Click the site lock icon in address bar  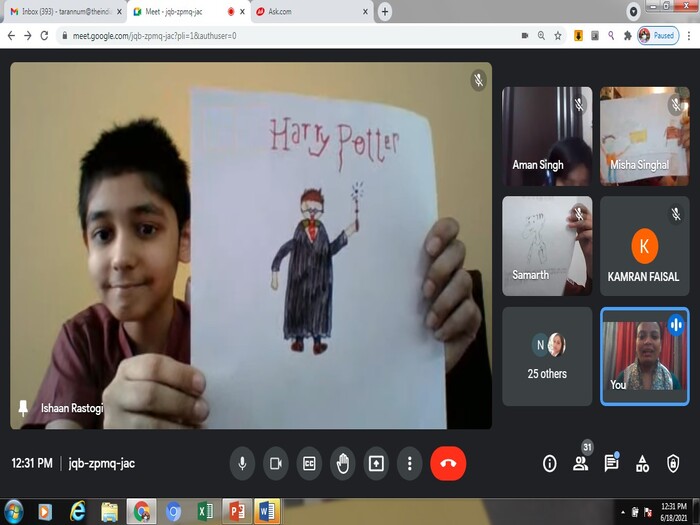click(x=65, y=36)
